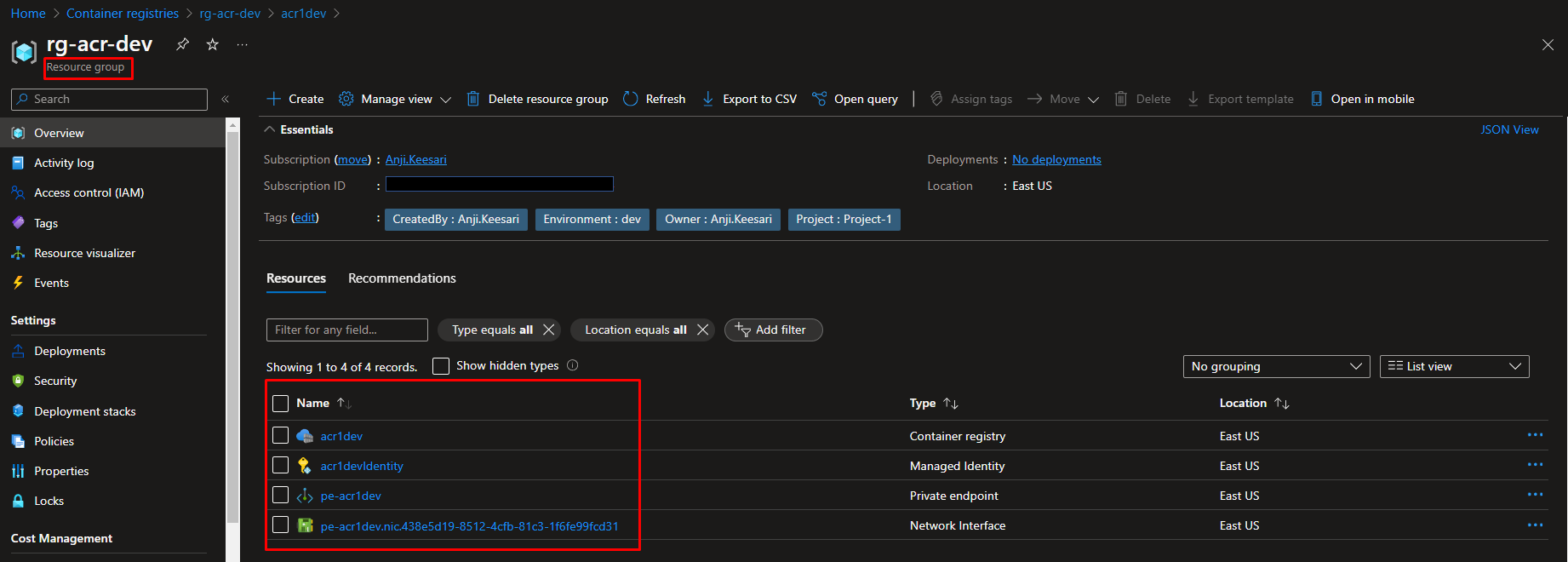Open the pe-acr1dev.nic network interface link
Viewport: 1568px width, 562px height.
[469, 526]
